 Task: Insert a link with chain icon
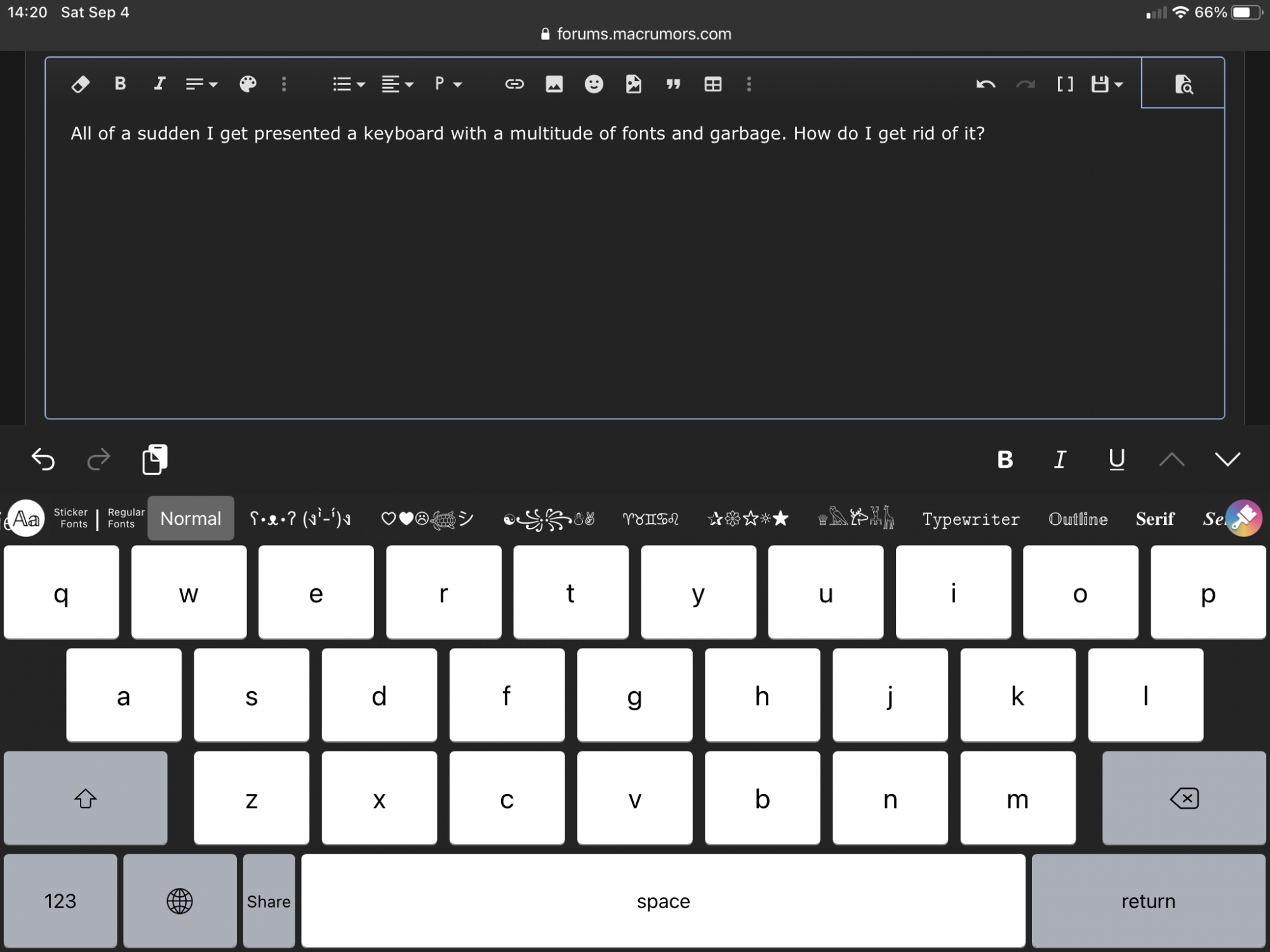[514, 84]
